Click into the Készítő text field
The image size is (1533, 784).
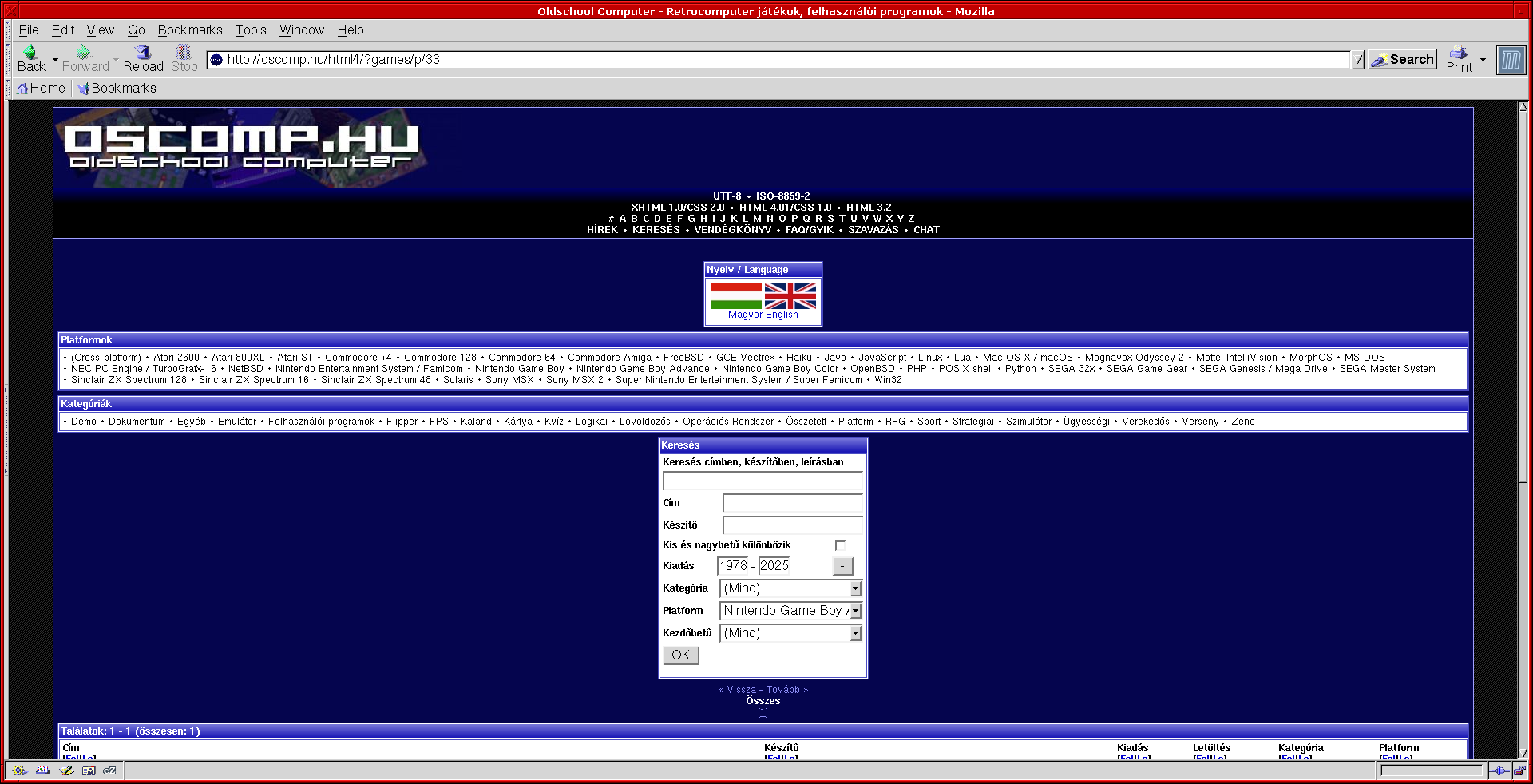click(x=792, y=525)
